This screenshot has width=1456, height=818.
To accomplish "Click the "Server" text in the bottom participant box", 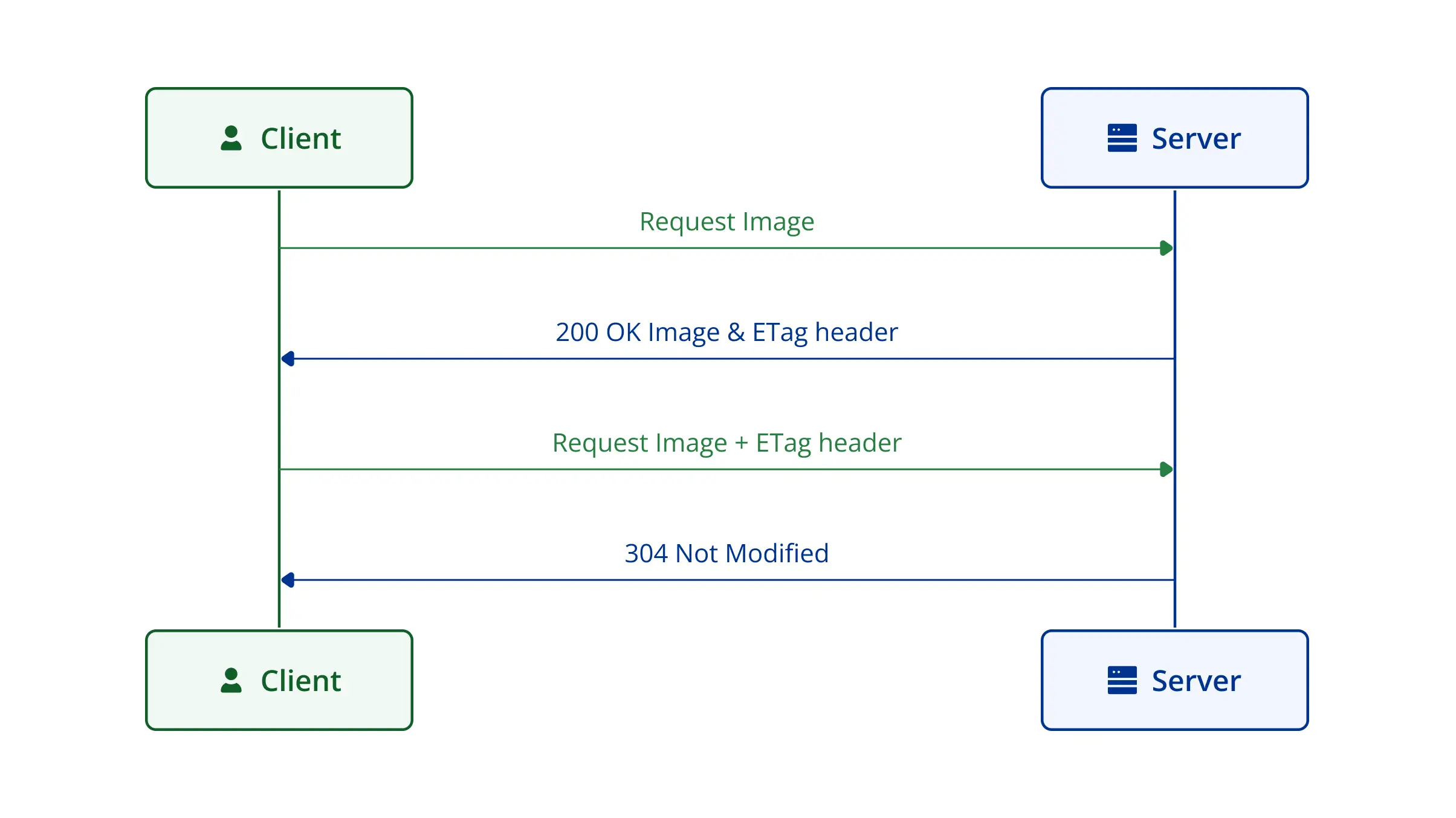I will coord(1196,681).
